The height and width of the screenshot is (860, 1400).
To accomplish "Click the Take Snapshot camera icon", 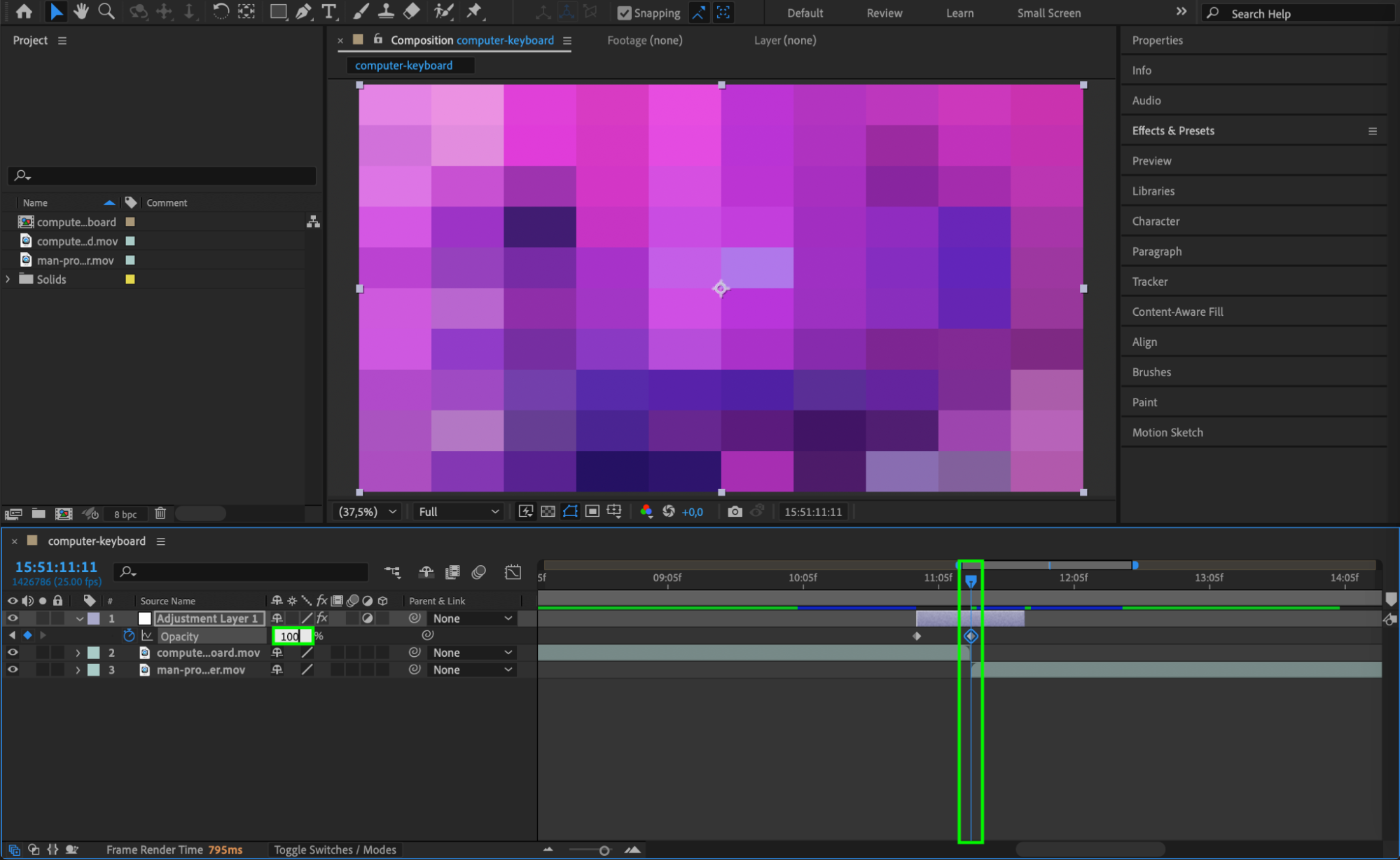I will click(734, 512).
